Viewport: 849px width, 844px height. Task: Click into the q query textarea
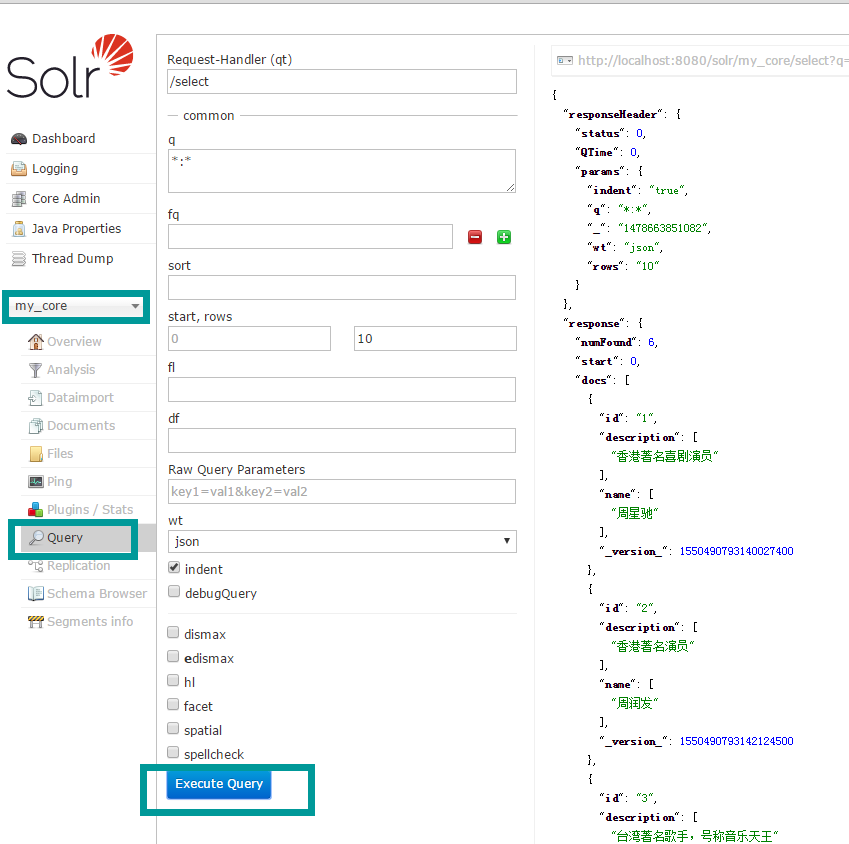tap(342, 171)
